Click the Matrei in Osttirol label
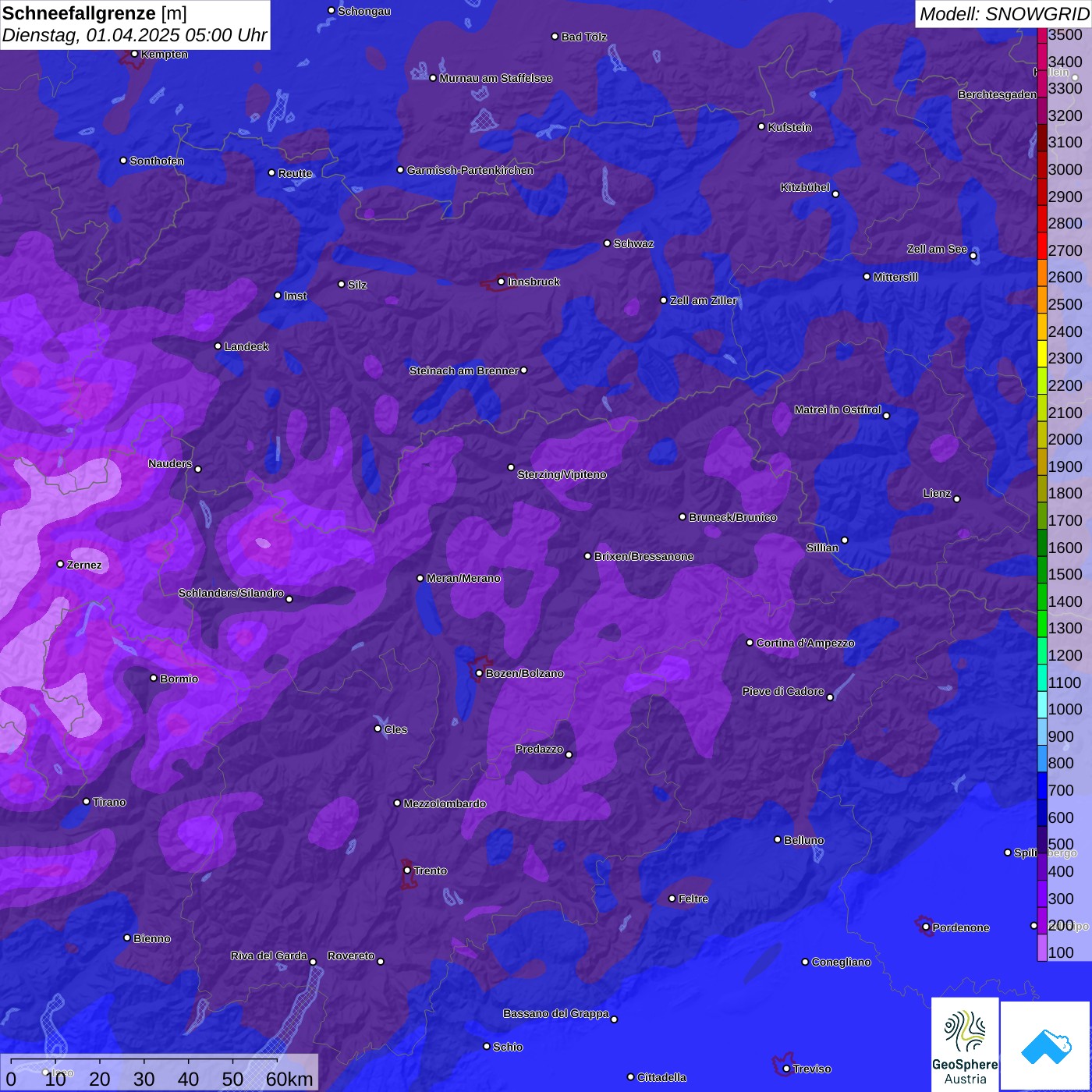 838,409
